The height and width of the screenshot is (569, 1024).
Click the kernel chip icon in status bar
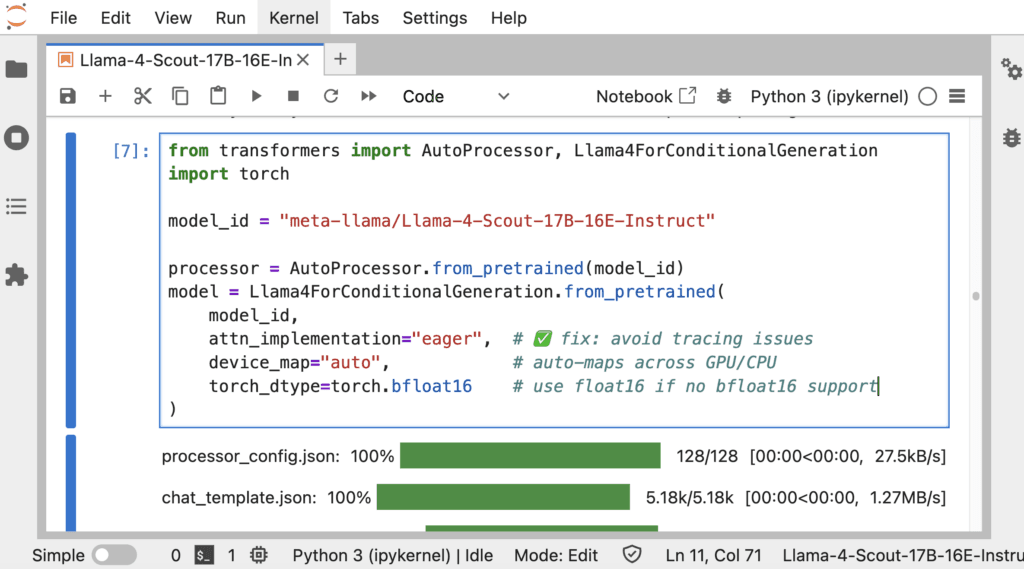pyautogui.click(x=259, y=555)
